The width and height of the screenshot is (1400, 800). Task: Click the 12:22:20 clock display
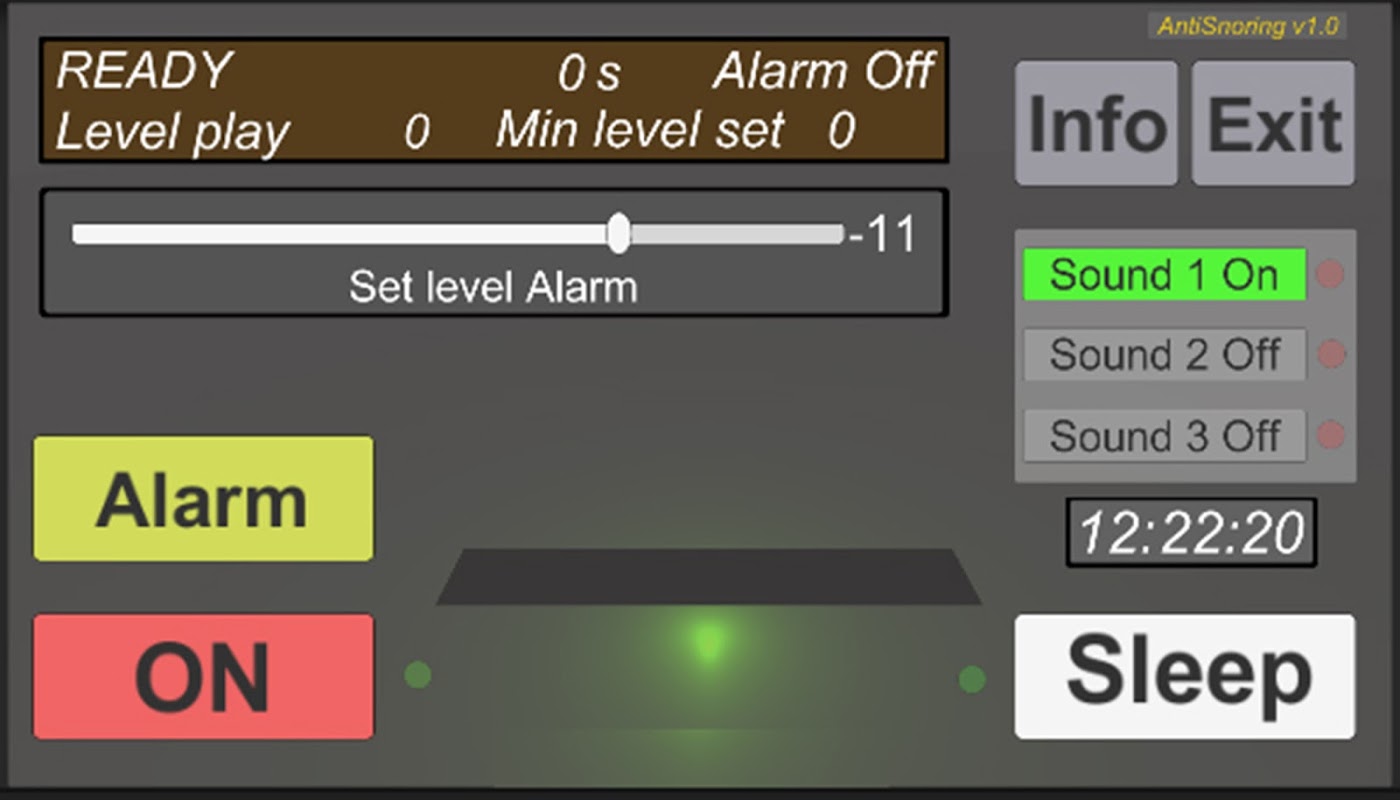point(1191,532)
